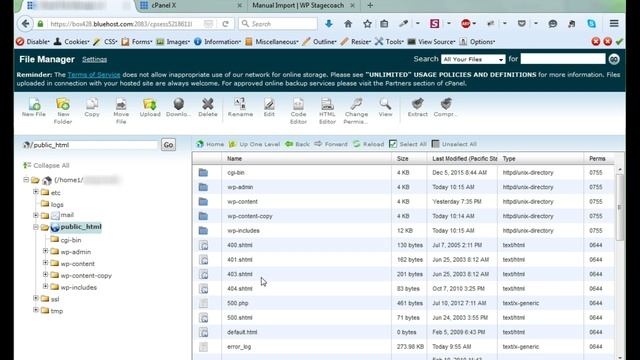Click the browser address bar reload icon
The height and width of the screenshot is (360, 640).
tap(225, 24)
